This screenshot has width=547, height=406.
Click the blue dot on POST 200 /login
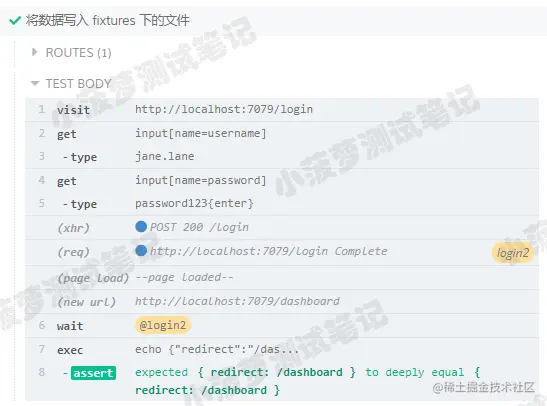pyautogui.click(x=141, y=227)
